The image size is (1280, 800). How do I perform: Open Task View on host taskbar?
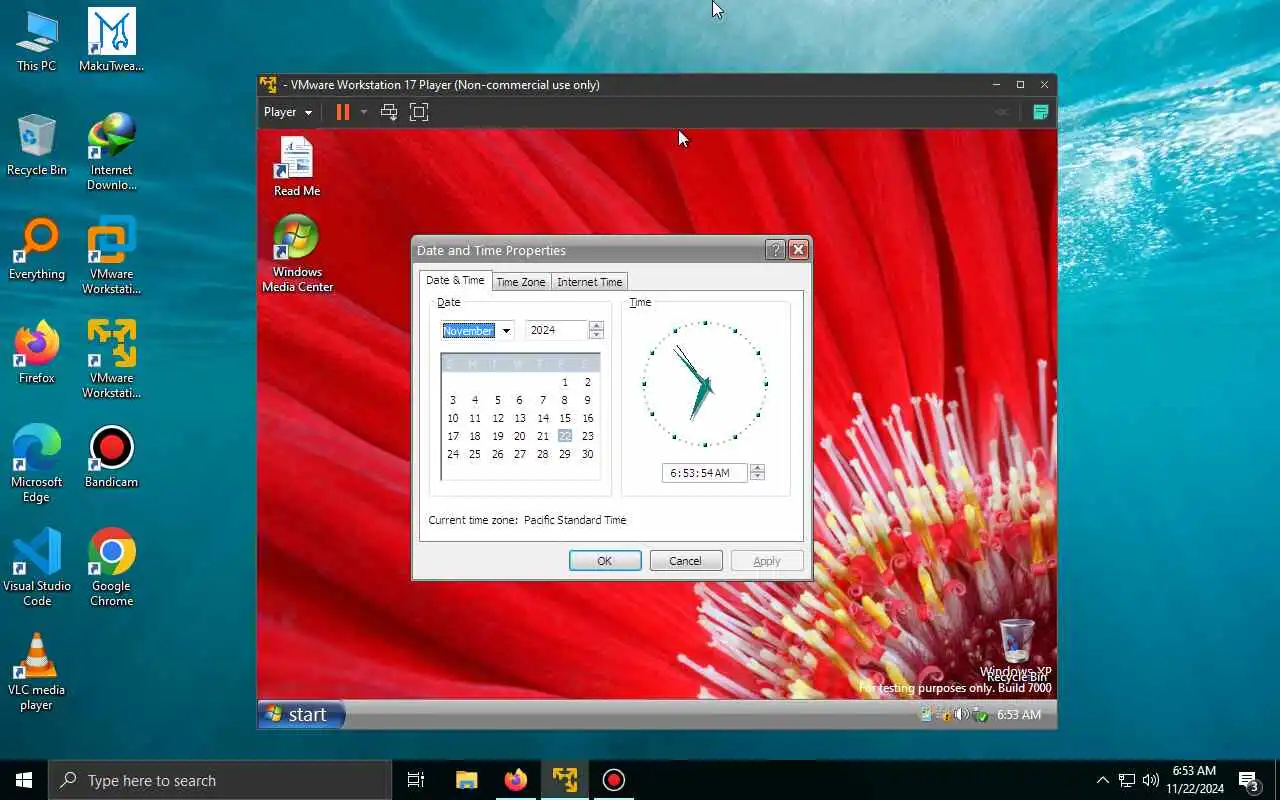click(x=416, y=780)
